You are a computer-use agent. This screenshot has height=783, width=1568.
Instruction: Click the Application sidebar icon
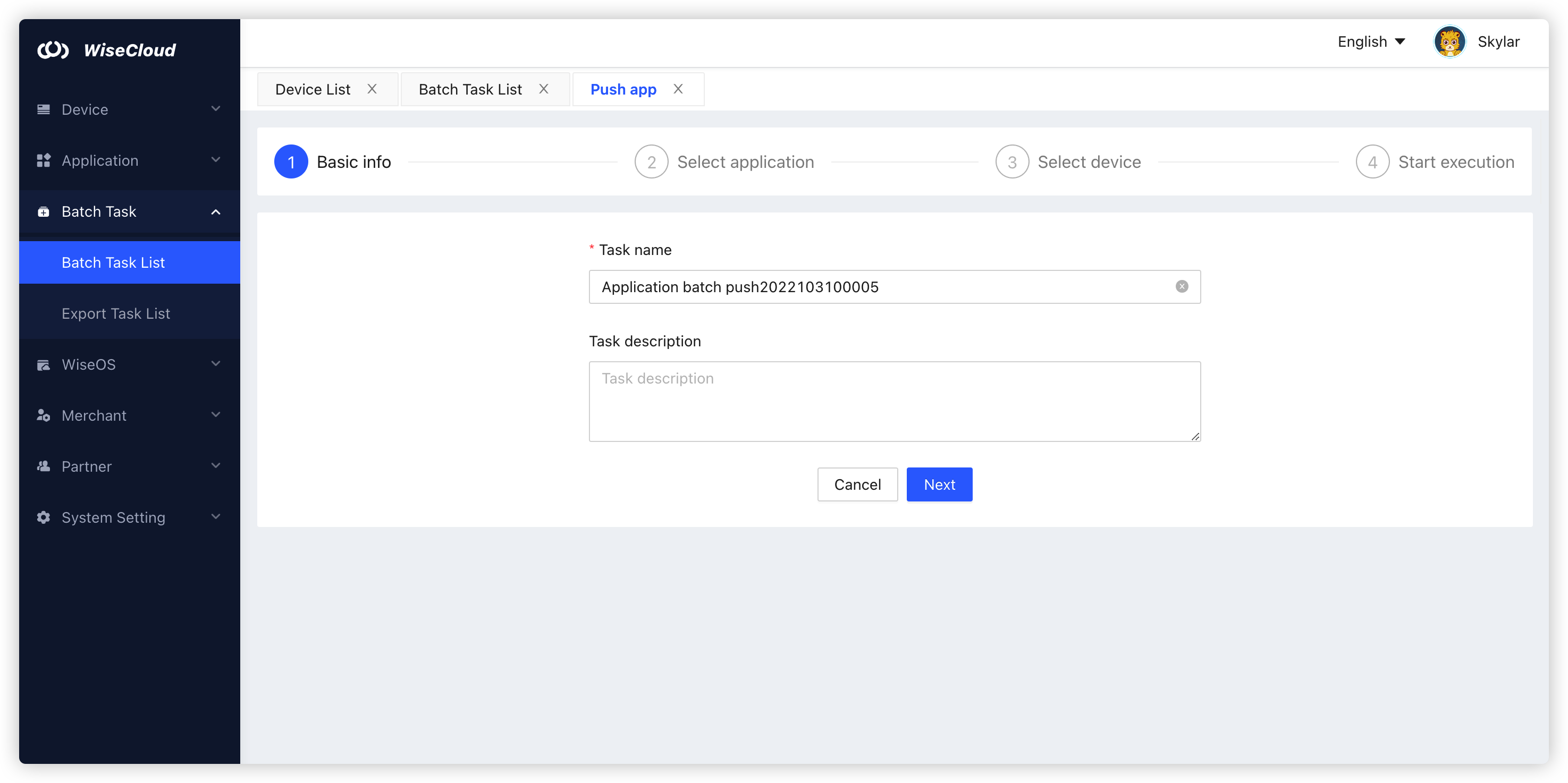pyautogui.click(x=43, y=160)
